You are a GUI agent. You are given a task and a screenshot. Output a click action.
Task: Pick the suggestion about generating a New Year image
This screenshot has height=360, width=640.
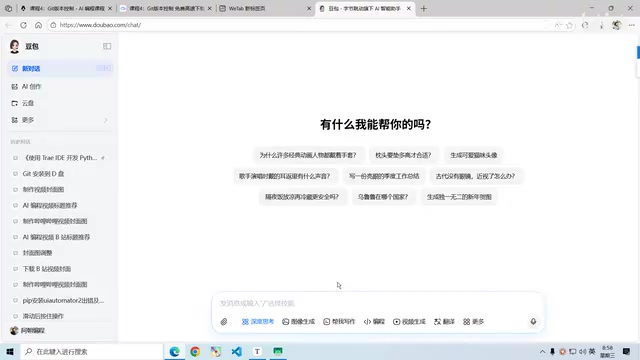pos(459,197)
